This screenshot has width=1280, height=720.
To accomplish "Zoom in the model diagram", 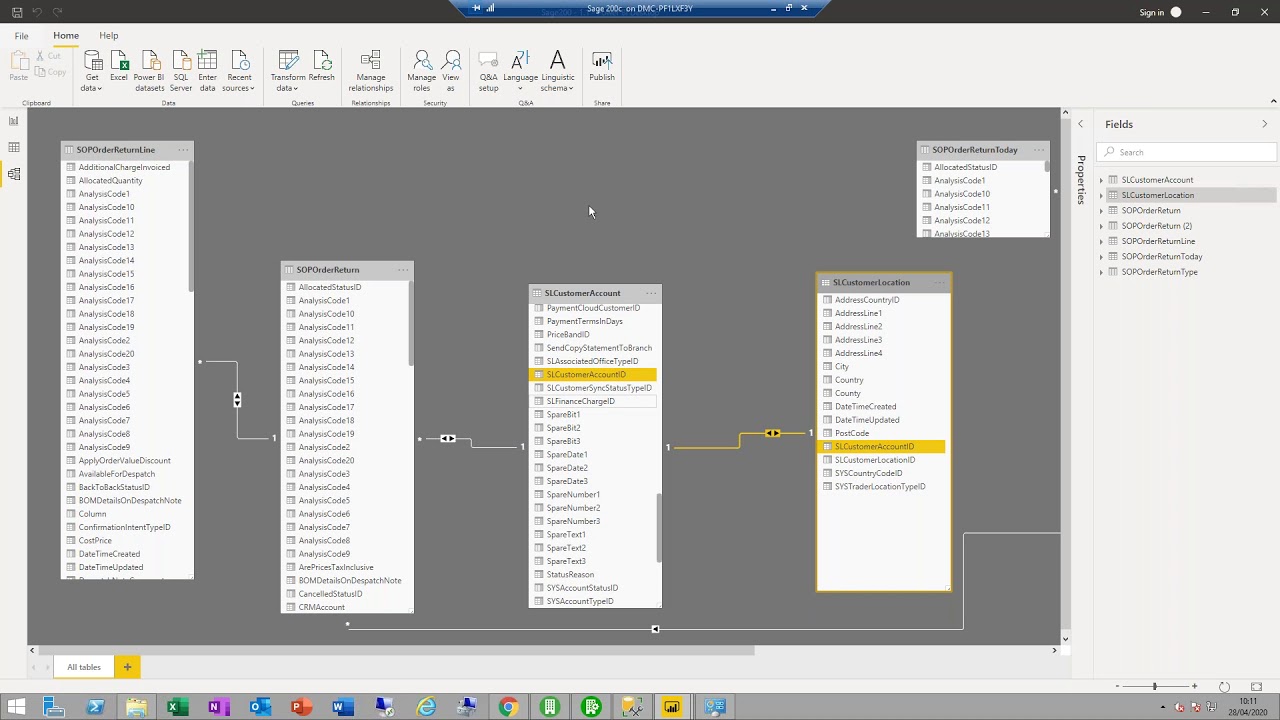I will pos(1194,687).
